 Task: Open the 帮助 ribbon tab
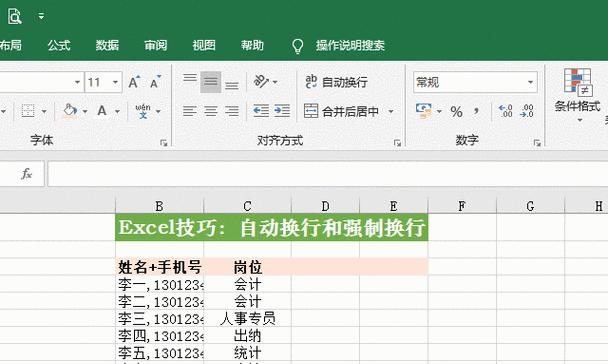click(x=252, y=45)
